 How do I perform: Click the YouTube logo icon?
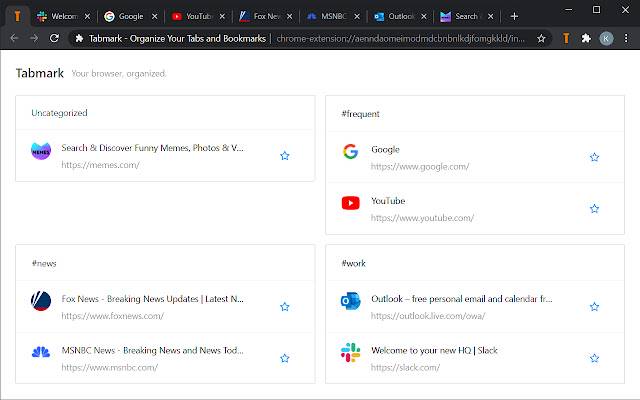[x=350, y=204]
